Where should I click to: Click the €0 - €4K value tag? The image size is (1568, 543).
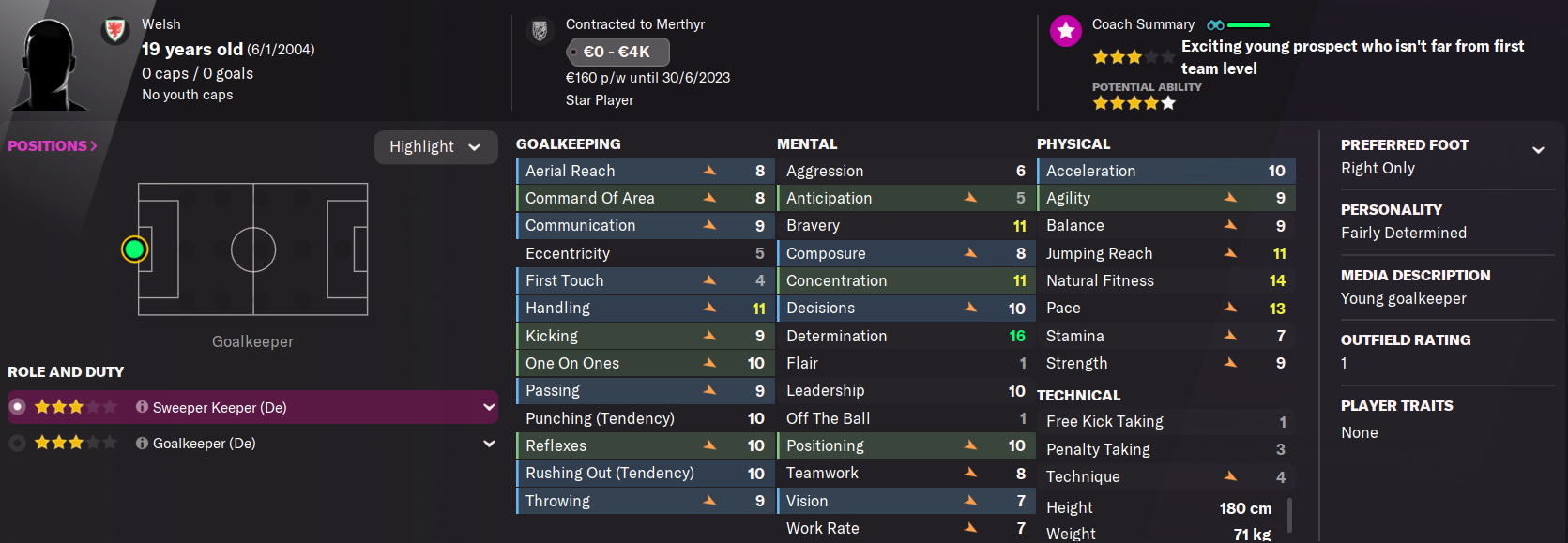(x=617, y=52)
